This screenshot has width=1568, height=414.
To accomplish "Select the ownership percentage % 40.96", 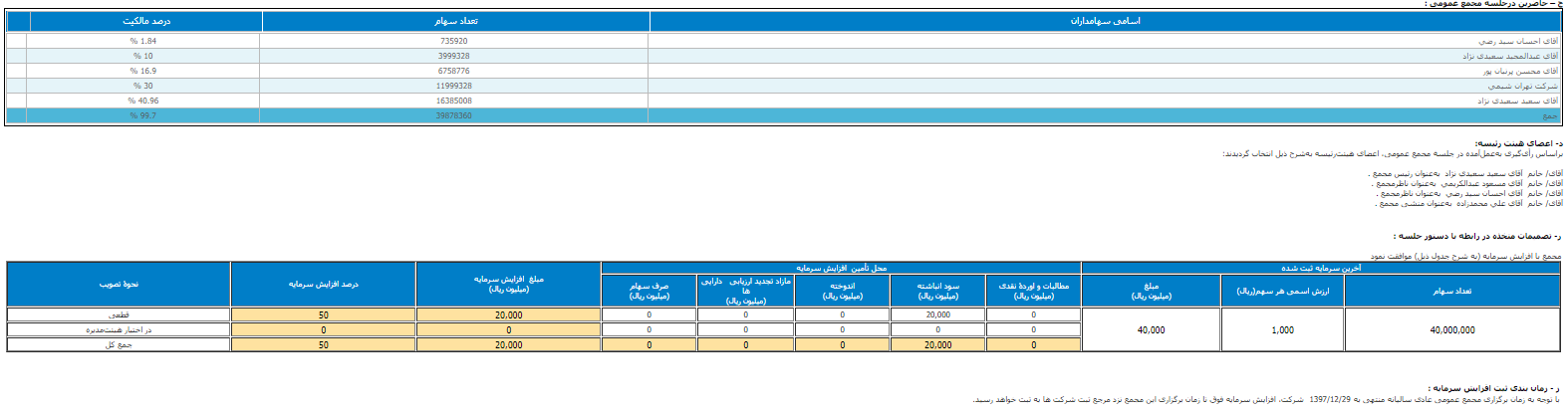I will tap(142, 101).
